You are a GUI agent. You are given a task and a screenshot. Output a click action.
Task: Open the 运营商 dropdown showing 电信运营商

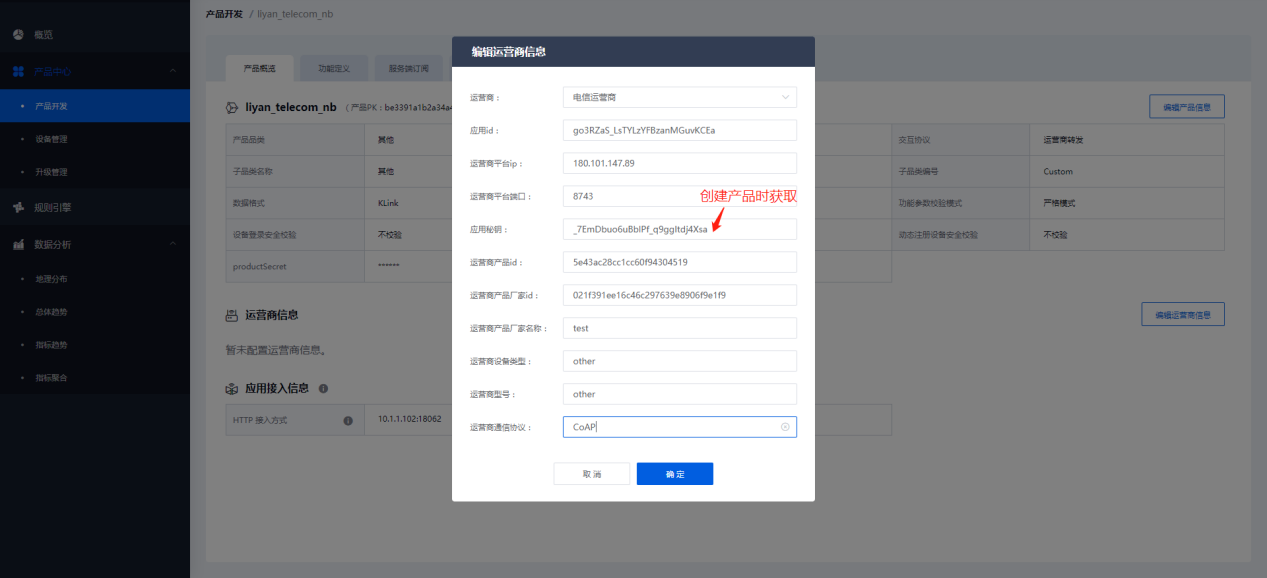679,98
